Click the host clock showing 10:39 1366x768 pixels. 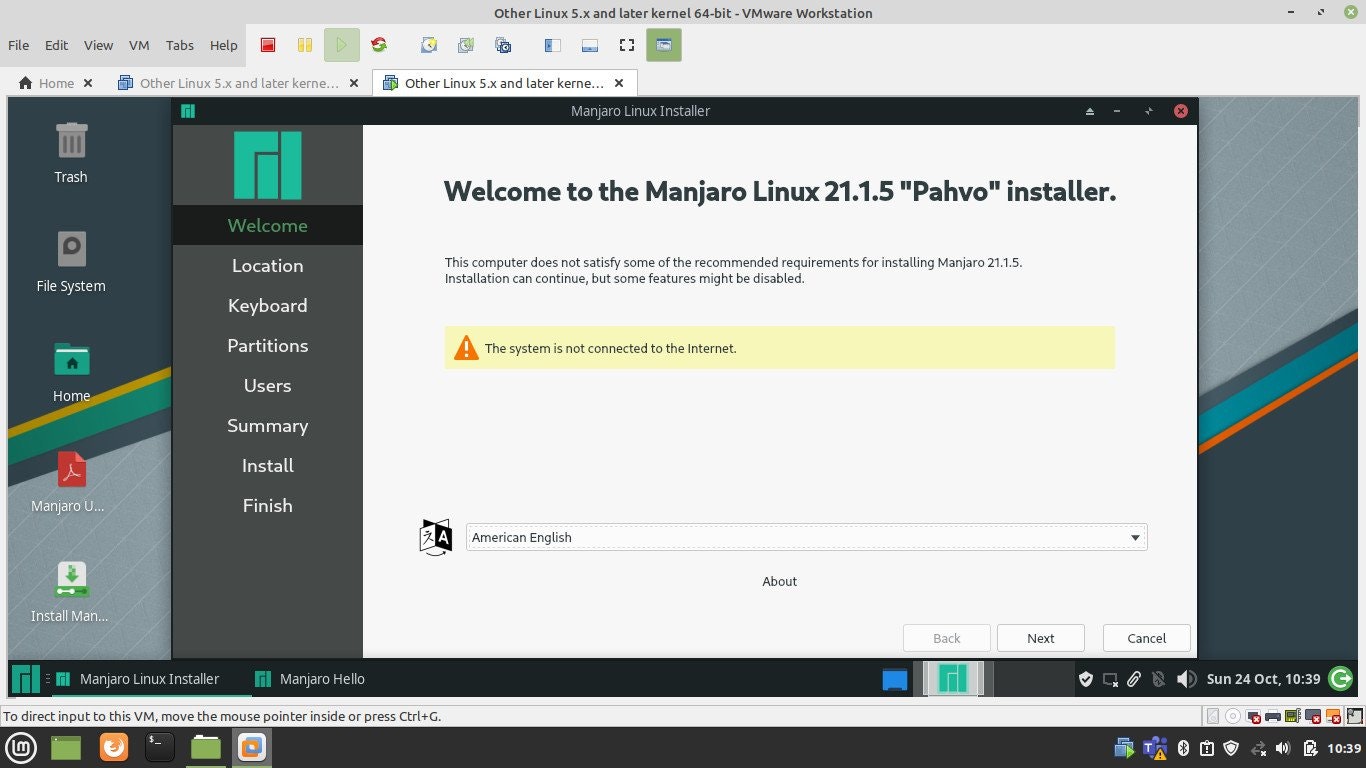(1344, 748)
